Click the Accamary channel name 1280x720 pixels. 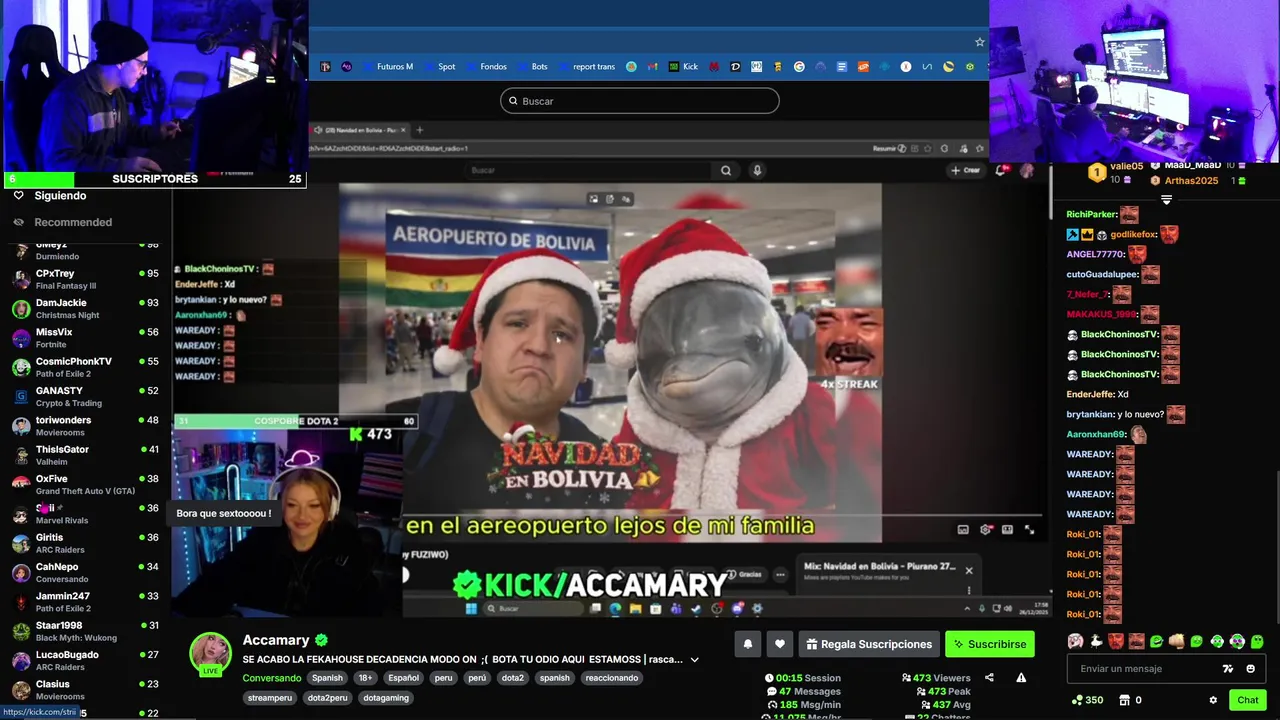click(276, 640)
